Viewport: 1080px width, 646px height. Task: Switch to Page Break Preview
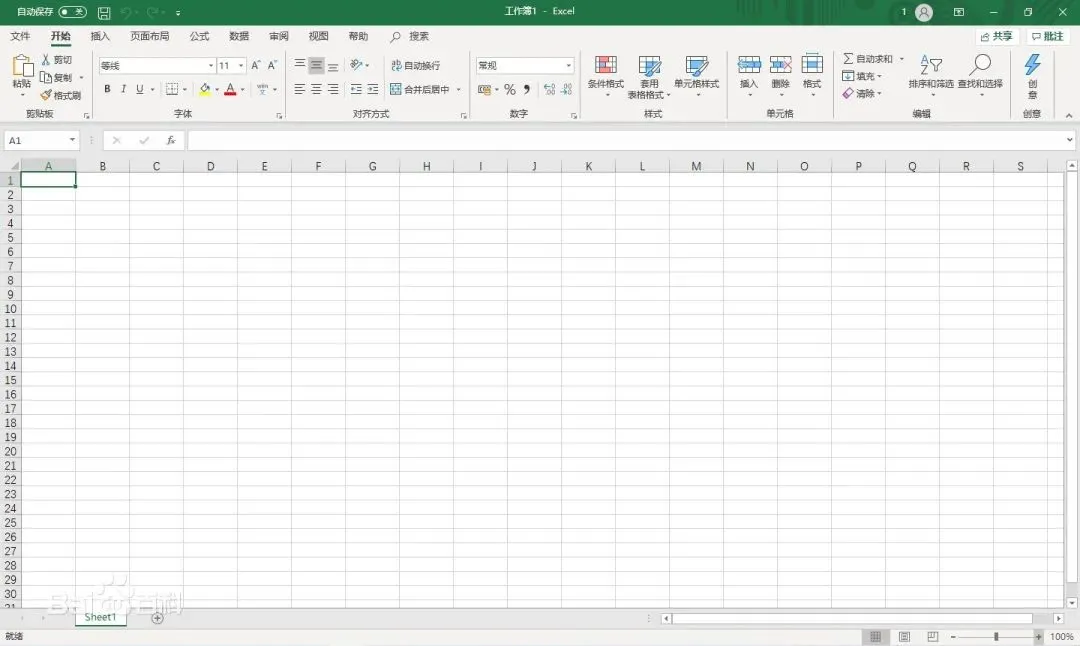coord(933,636)
